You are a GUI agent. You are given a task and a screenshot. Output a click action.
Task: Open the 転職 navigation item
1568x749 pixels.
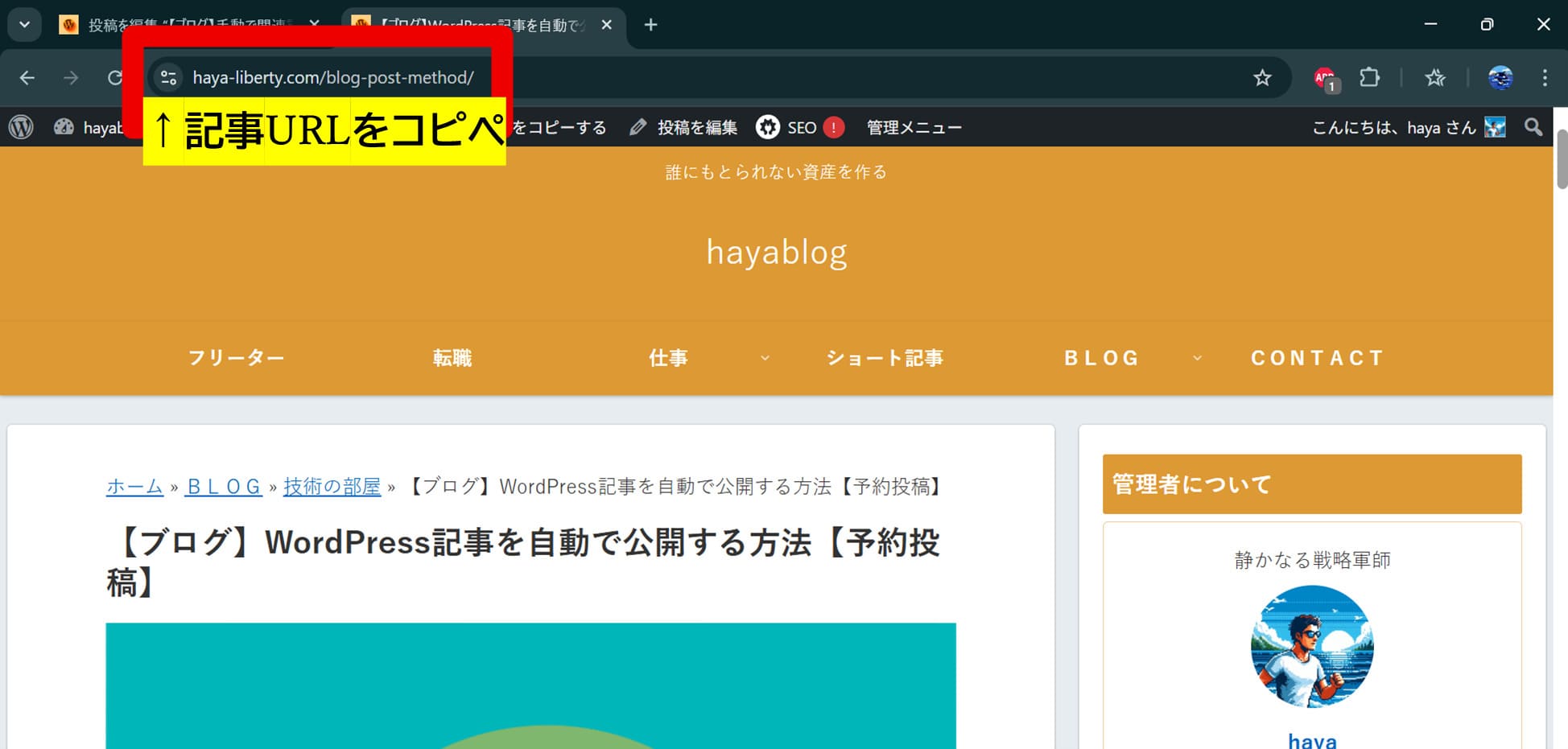pos(452,358)
